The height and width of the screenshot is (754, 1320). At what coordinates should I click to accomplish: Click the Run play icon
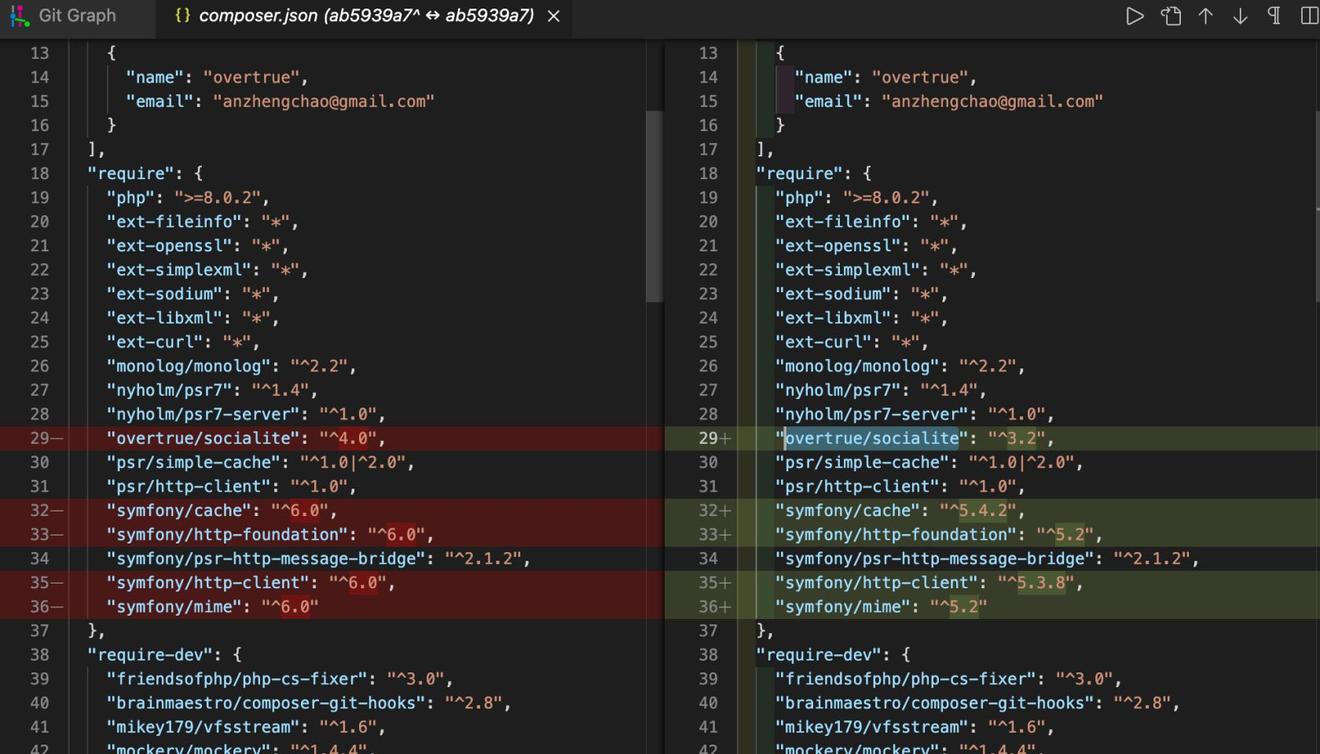point(1134,16)
